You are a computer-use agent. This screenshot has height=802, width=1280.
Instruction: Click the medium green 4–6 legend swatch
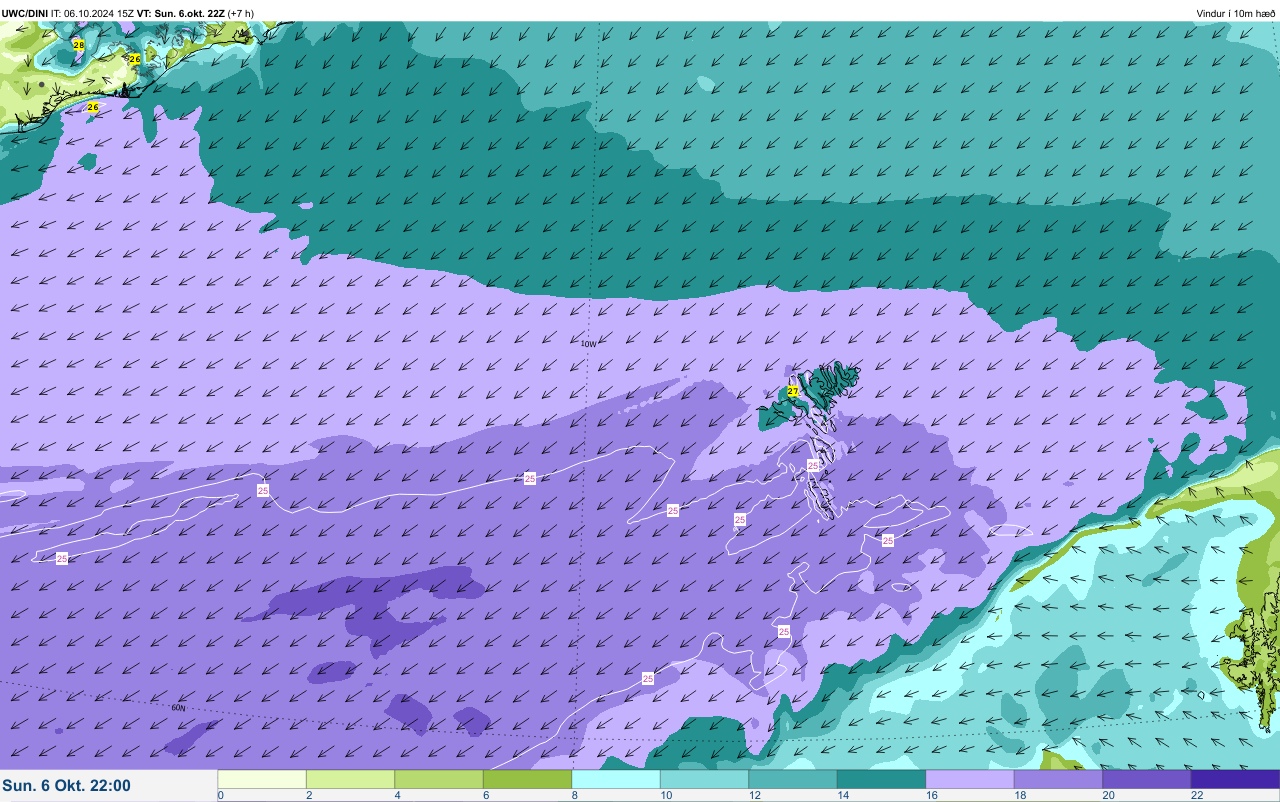coord(439,779)
